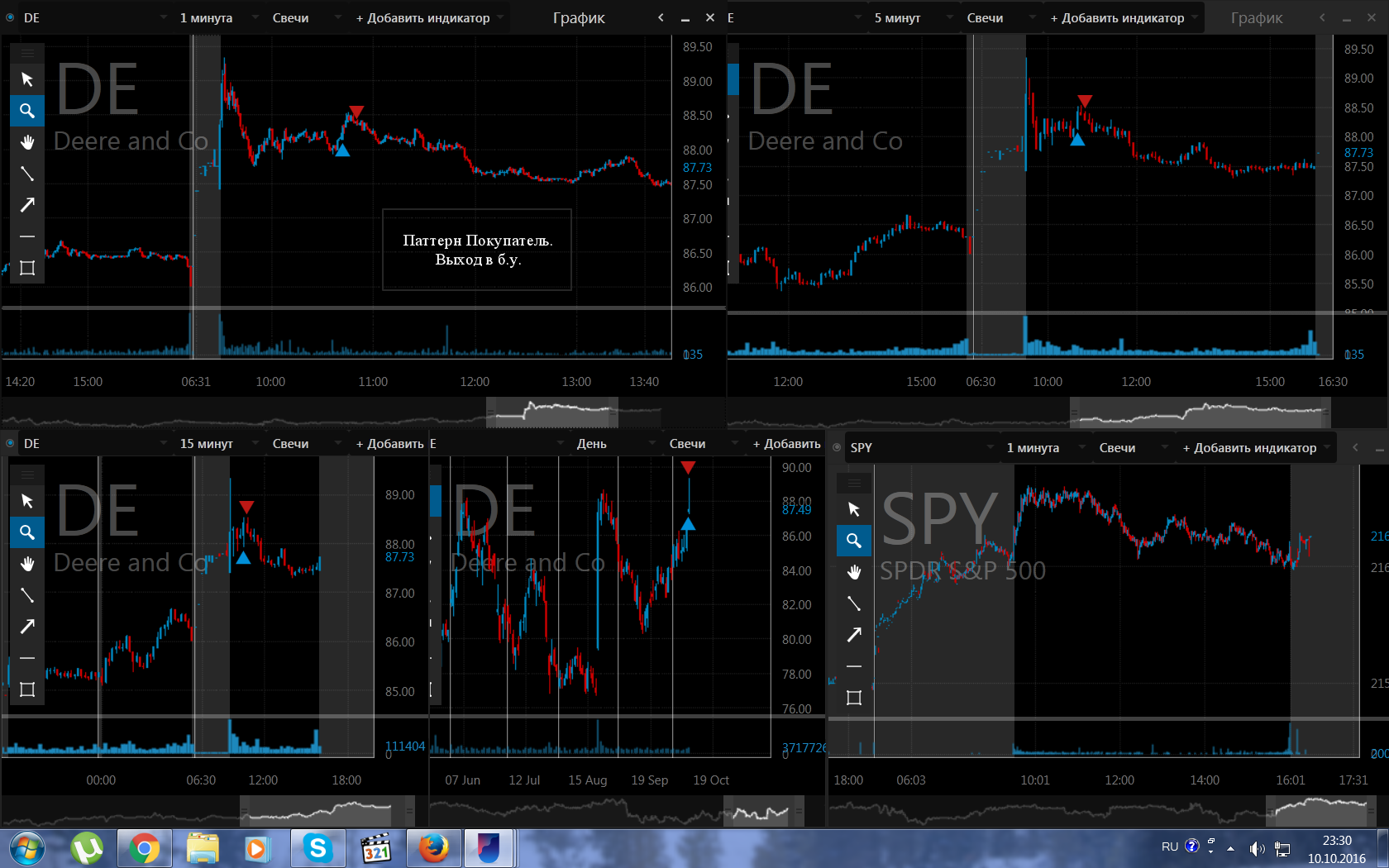Select the hand tool in 15-minute DE chart
This screenshot has height=868, width=1389.
tap(27, 564)
